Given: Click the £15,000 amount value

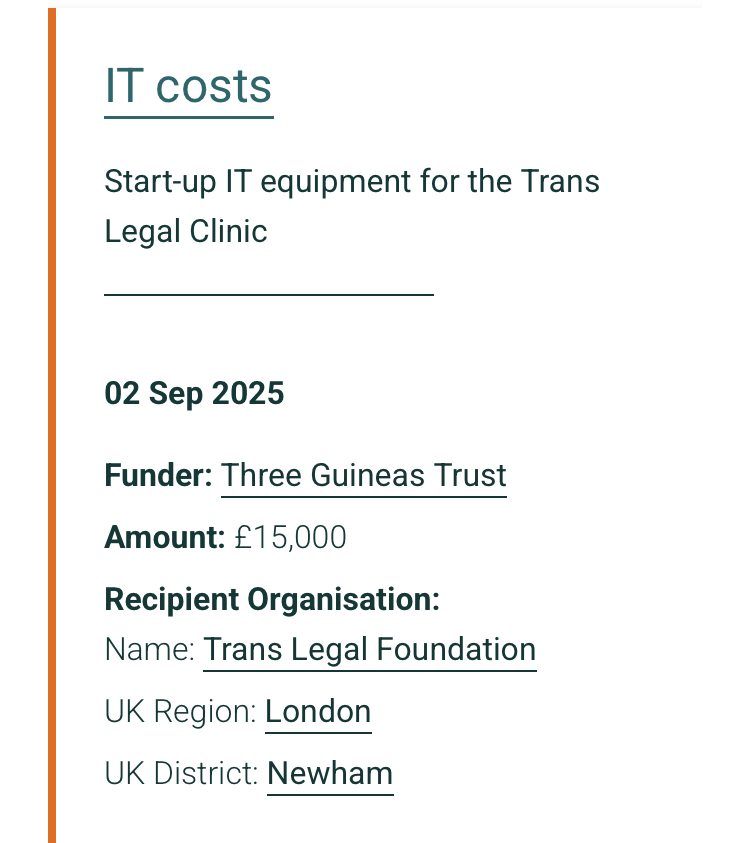Looking at the screenshot, I should coord(290,538).
